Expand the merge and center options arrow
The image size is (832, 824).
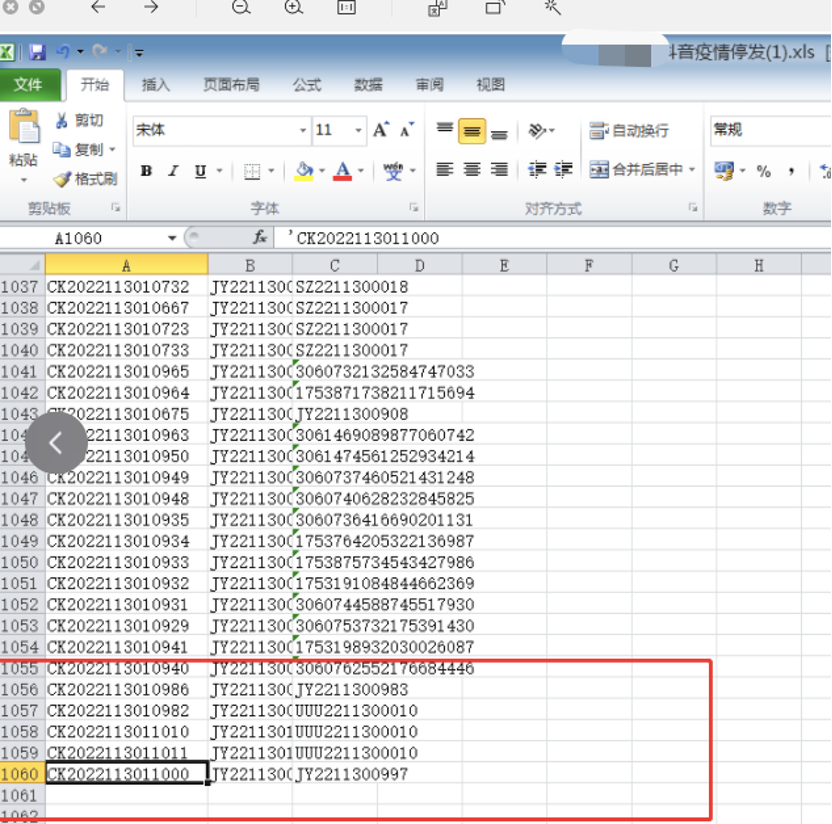coord(692,170)
